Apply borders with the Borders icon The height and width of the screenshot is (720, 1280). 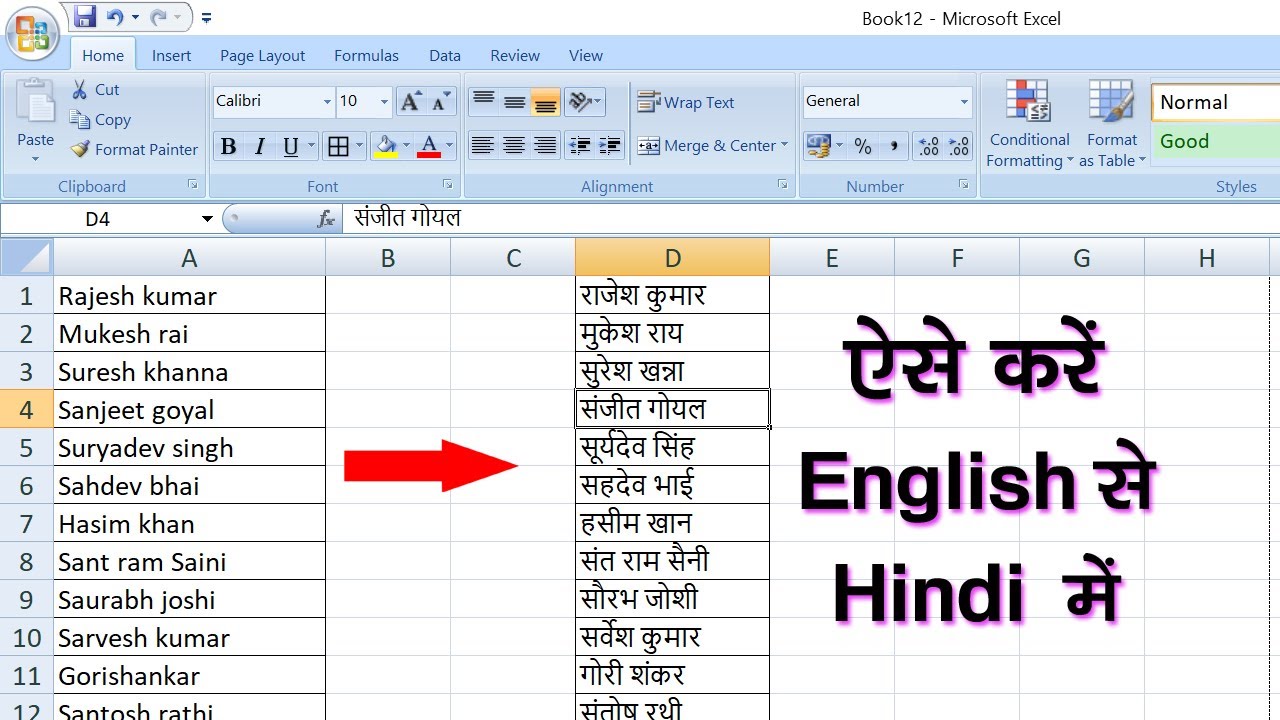(x=338, y=147)
